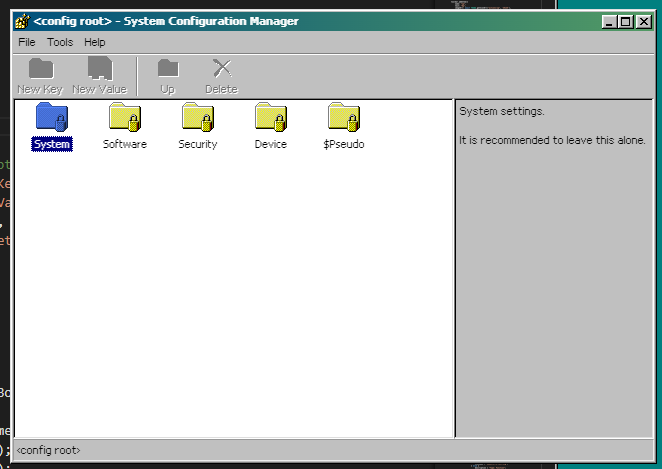This screenshot has height=469, width=662.
Task: Minimize the System Configuration Manager window
Action: click(608, 22)
